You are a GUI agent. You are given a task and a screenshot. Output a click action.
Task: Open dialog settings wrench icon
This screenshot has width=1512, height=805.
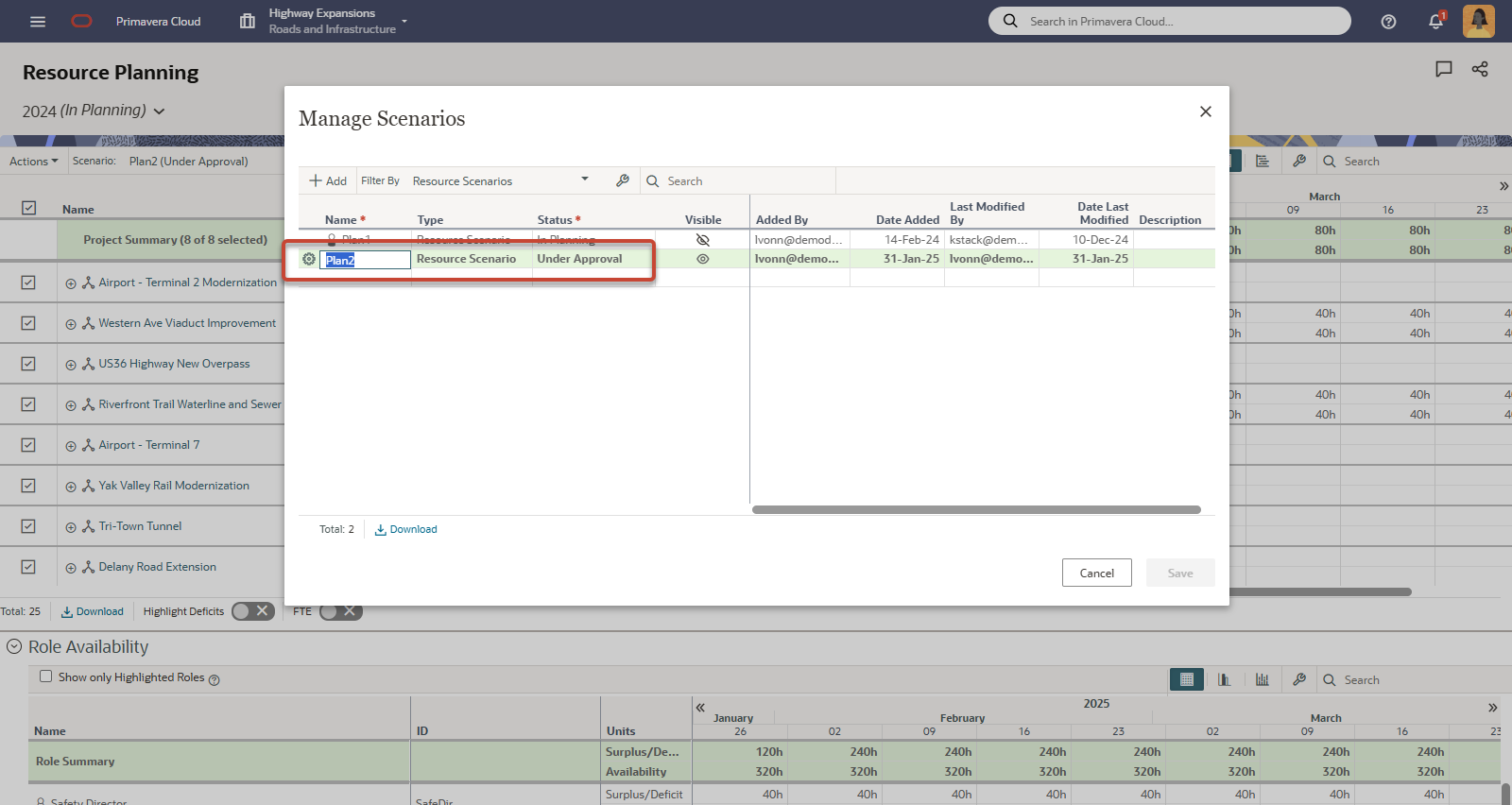[623, 180]
